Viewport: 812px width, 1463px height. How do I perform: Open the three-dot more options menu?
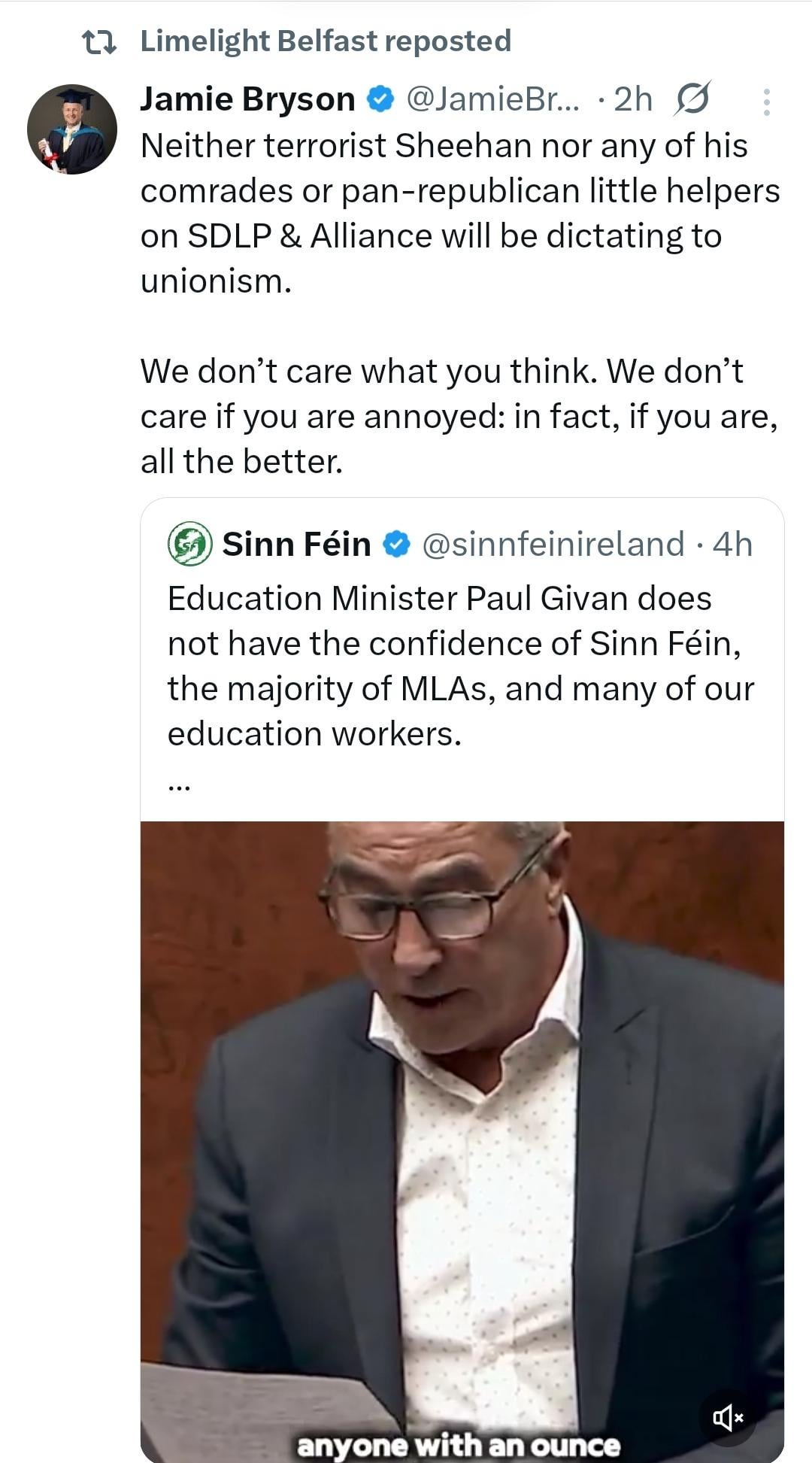(766, 102)
